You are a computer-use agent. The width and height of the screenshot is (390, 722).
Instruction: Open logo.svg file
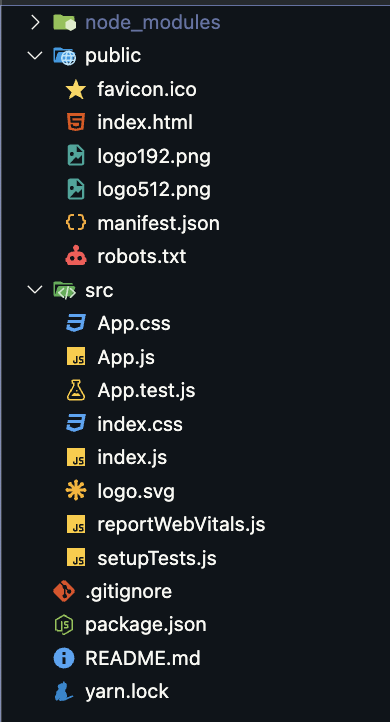(136, 492)
